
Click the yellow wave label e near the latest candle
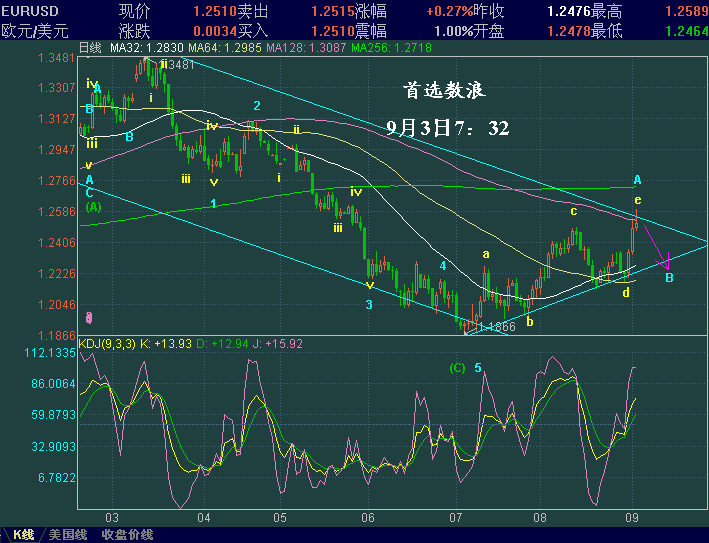pyautogui.click(x=638, y=200)
